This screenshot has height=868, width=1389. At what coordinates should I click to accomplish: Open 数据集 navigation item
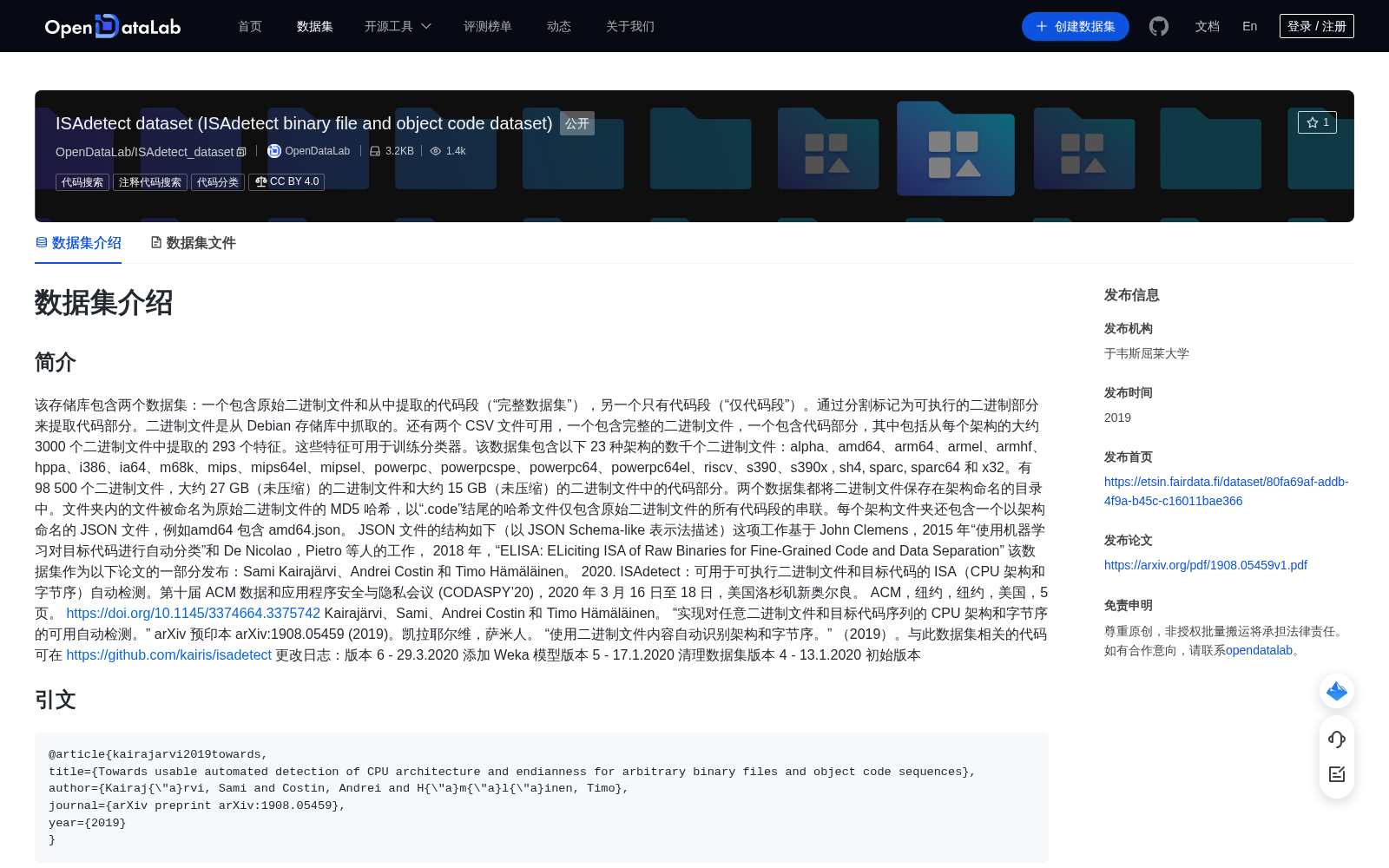[315, 26]
